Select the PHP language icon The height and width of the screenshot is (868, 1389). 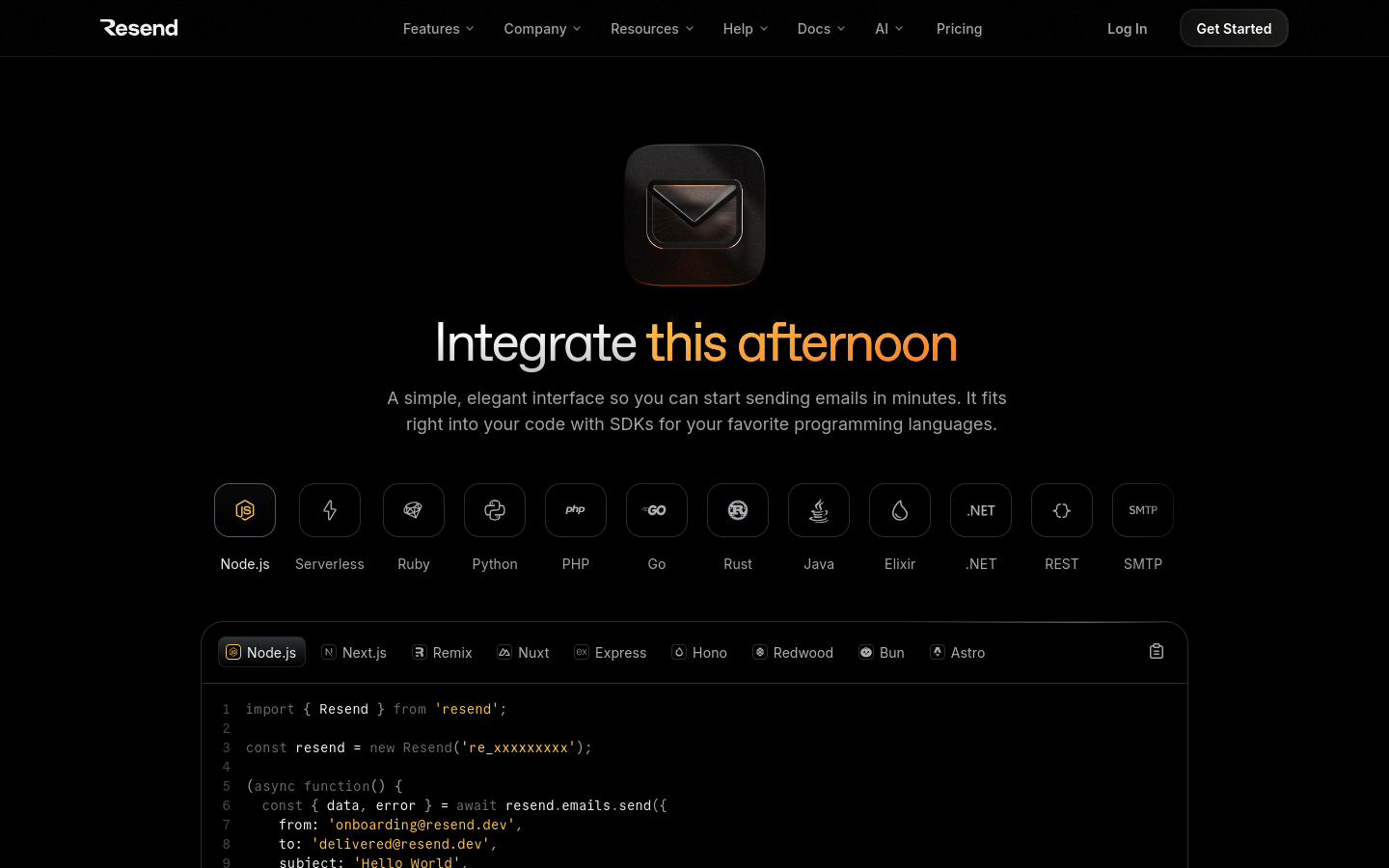pos(576,510)
